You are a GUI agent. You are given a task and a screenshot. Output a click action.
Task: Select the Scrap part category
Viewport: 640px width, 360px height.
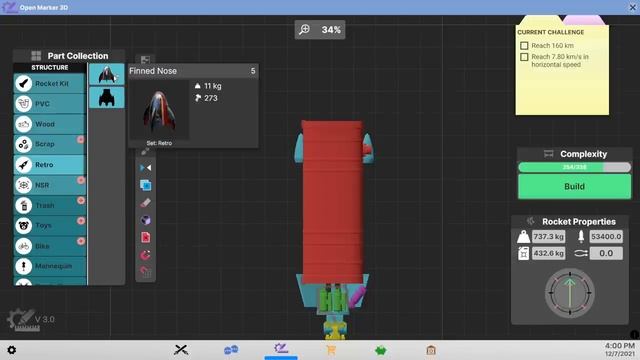[x=49, y=144]
